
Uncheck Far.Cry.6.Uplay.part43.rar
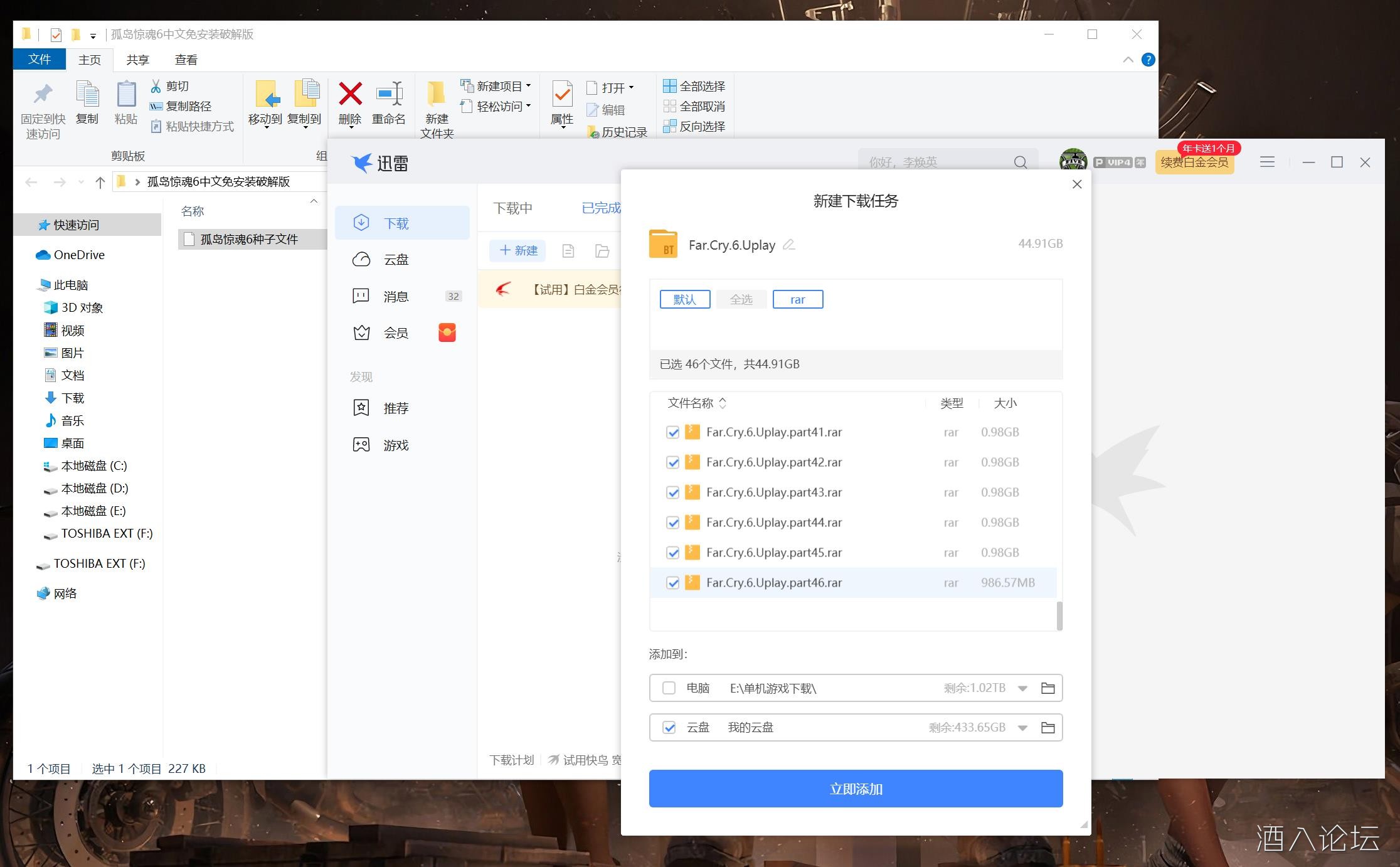click(x=672, y=492)
